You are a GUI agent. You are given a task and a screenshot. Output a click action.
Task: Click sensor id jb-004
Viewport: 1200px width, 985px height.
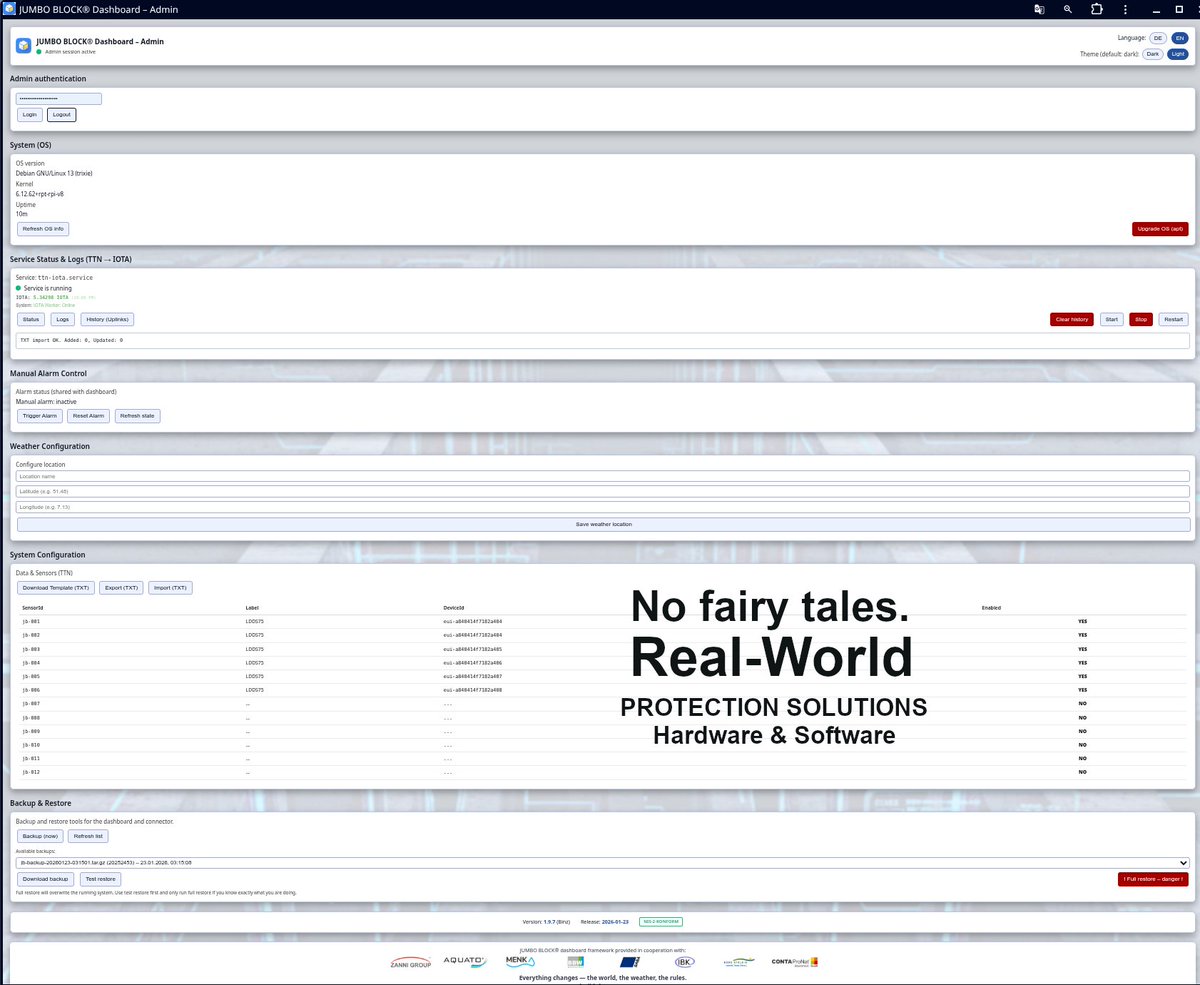(x=31, y=663)
